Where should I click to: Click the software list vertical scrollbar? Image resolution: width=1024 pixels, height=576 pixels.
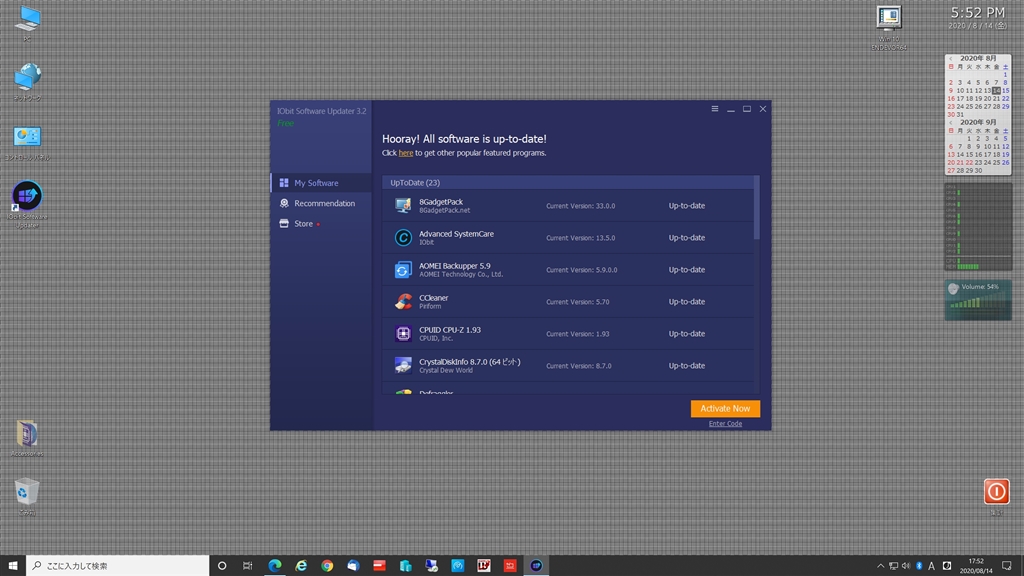coord(757,208)
